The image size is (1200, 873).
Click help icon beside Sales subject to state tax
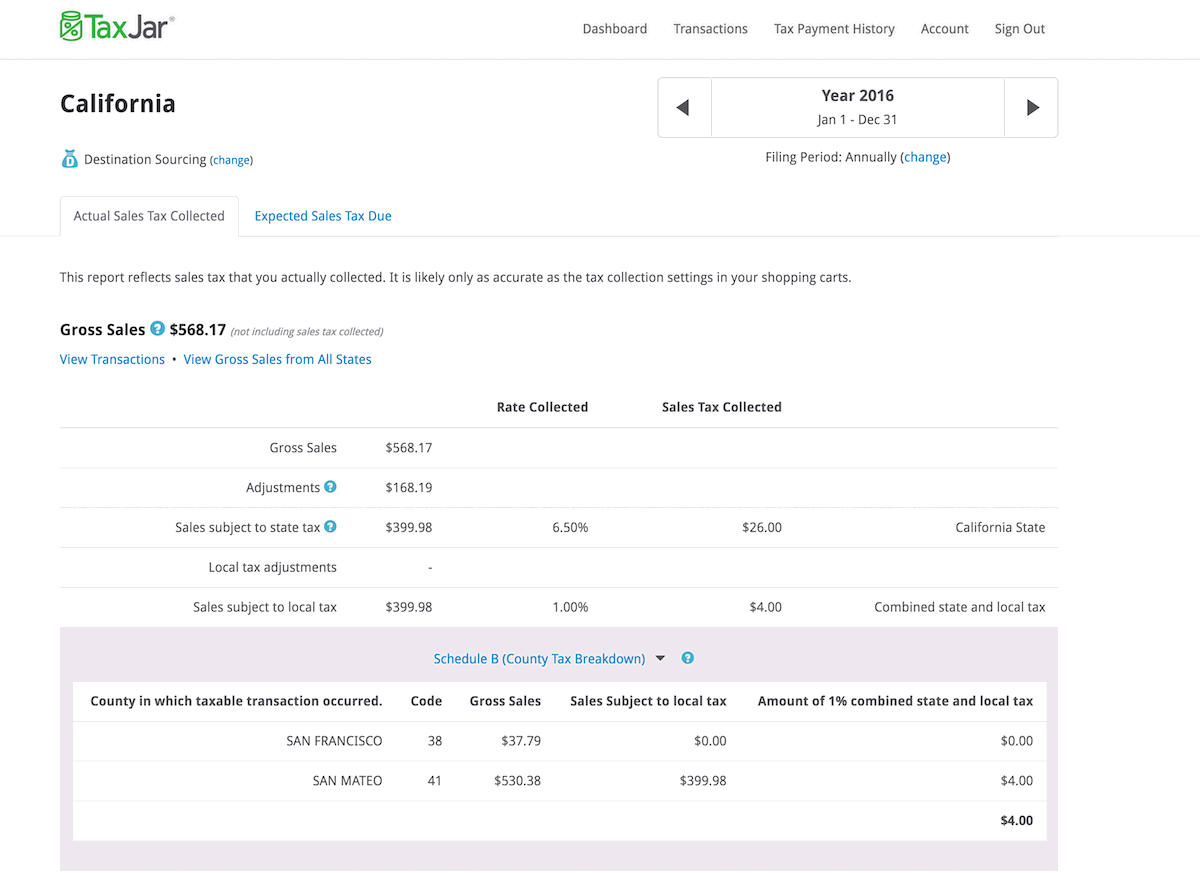pos(330,527)
